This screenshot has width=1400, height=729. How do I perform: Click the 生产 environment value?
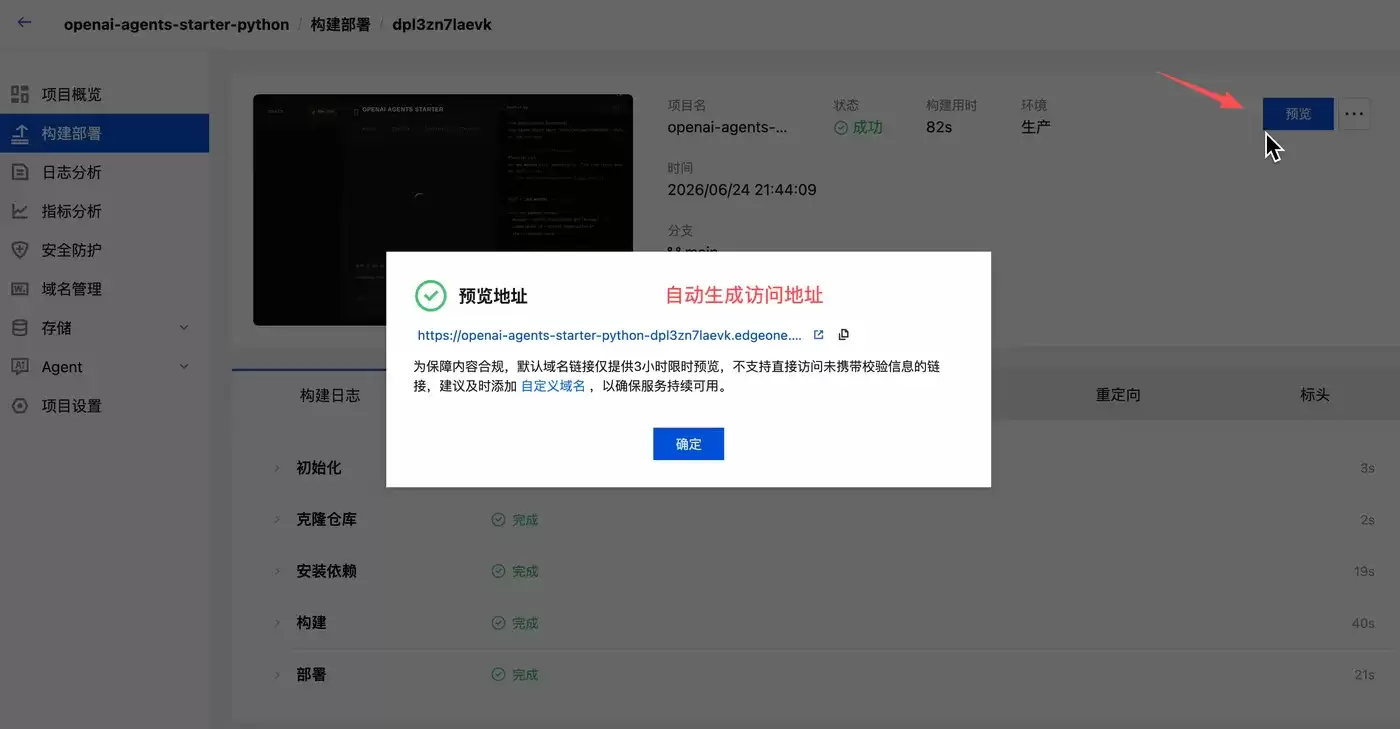pyautogui.click(x=1036, y=127)
